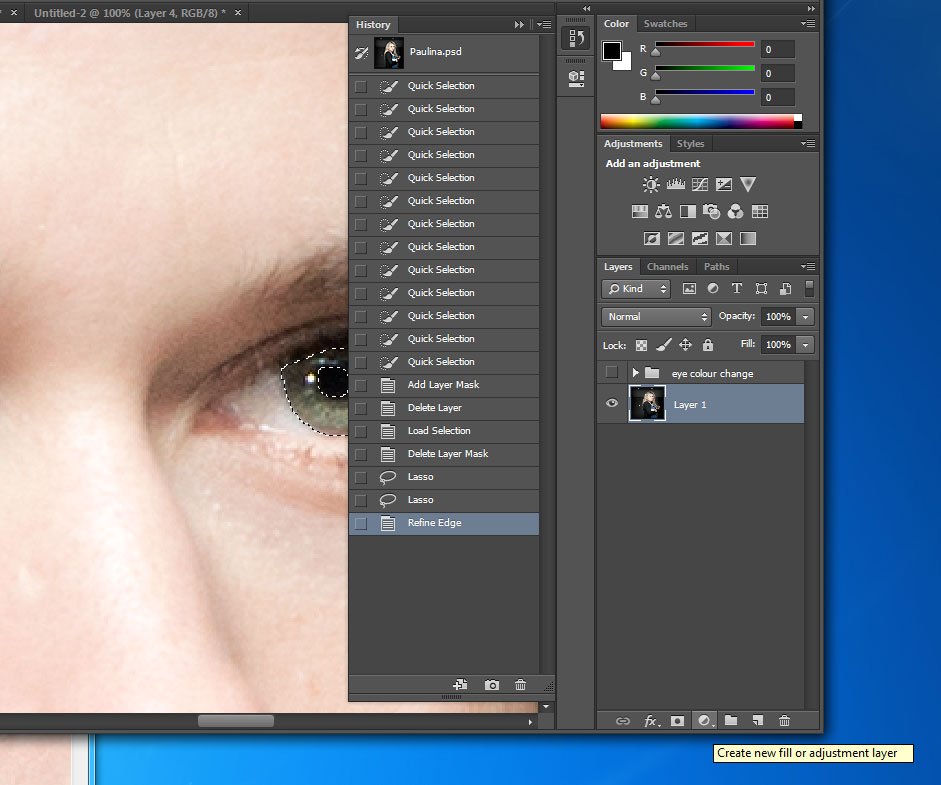Add a Photo Filter adjustment

click(x=711, y=212)
